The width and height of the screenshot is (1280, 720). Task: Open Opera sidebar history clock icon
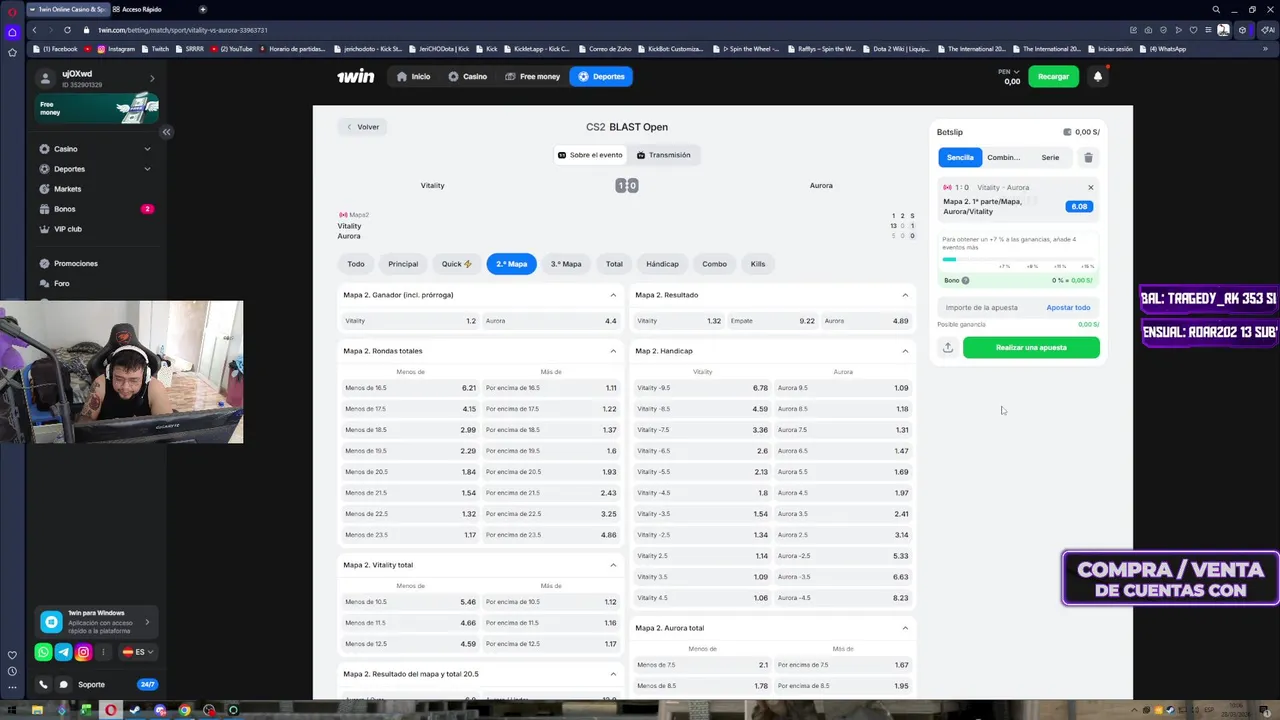[12, 671]
